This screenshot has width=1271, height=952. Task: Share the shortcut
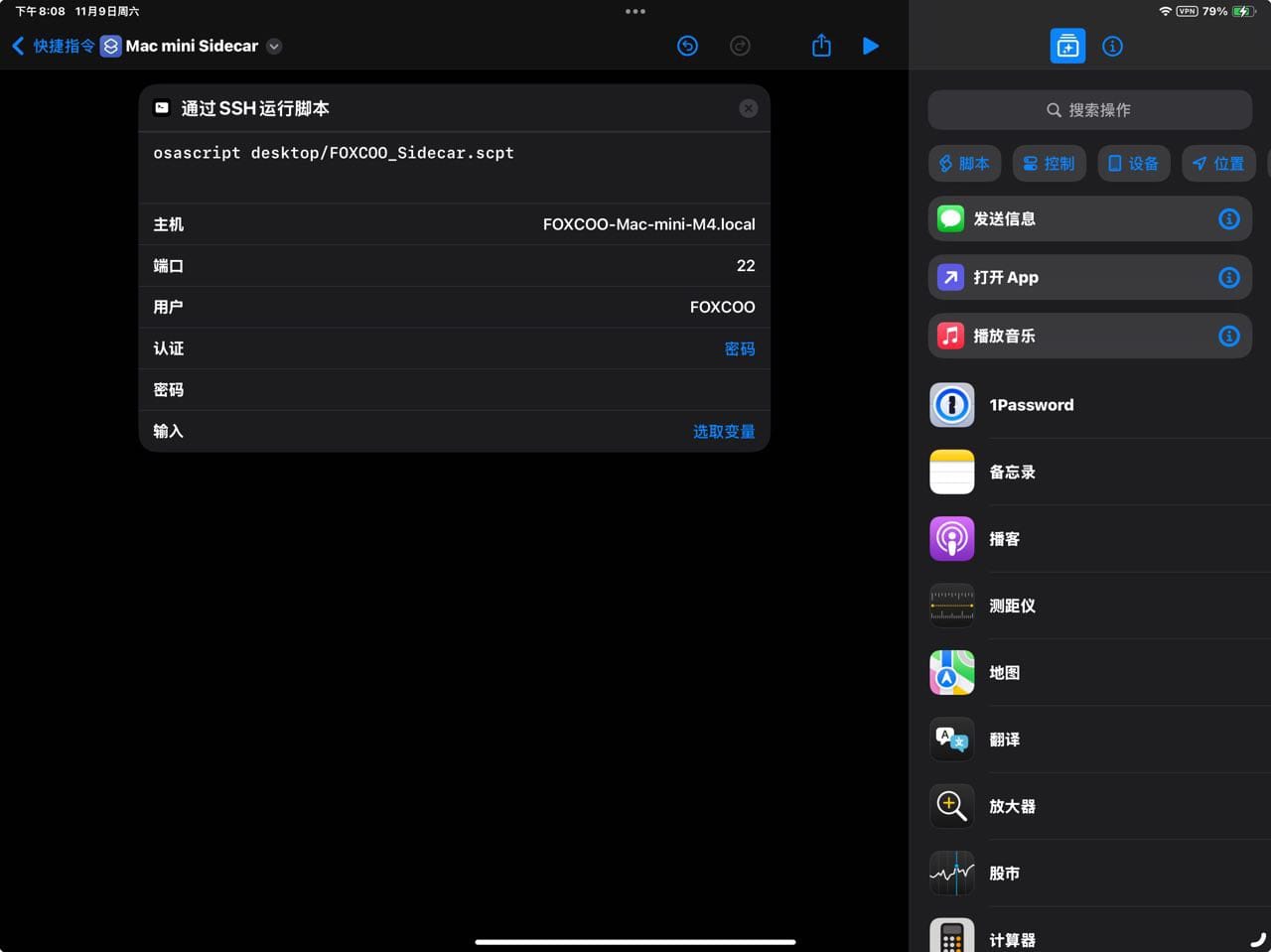click(x=821, y=45)
